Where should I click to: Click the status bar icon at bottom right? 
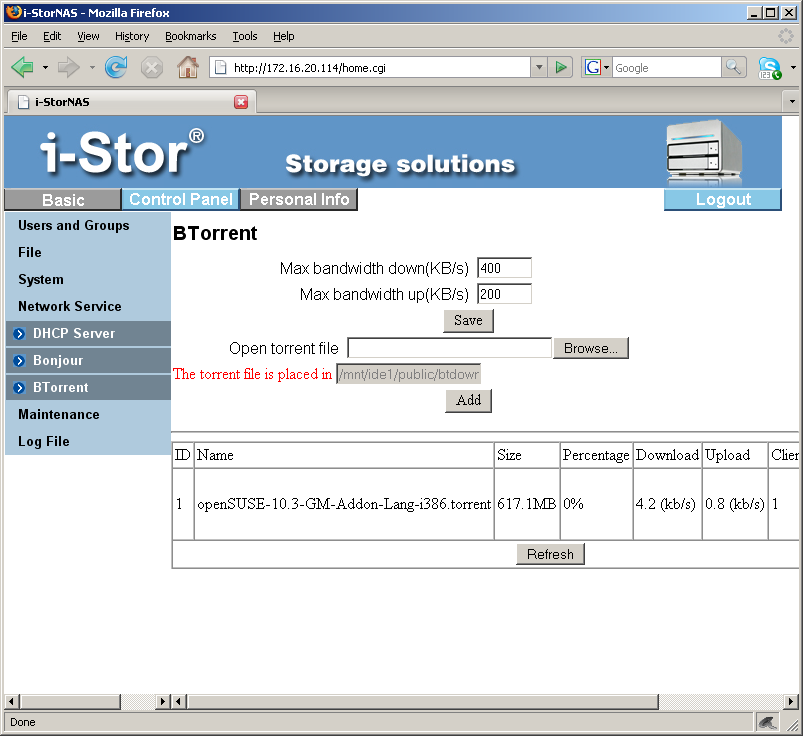(x=767, y=722)
